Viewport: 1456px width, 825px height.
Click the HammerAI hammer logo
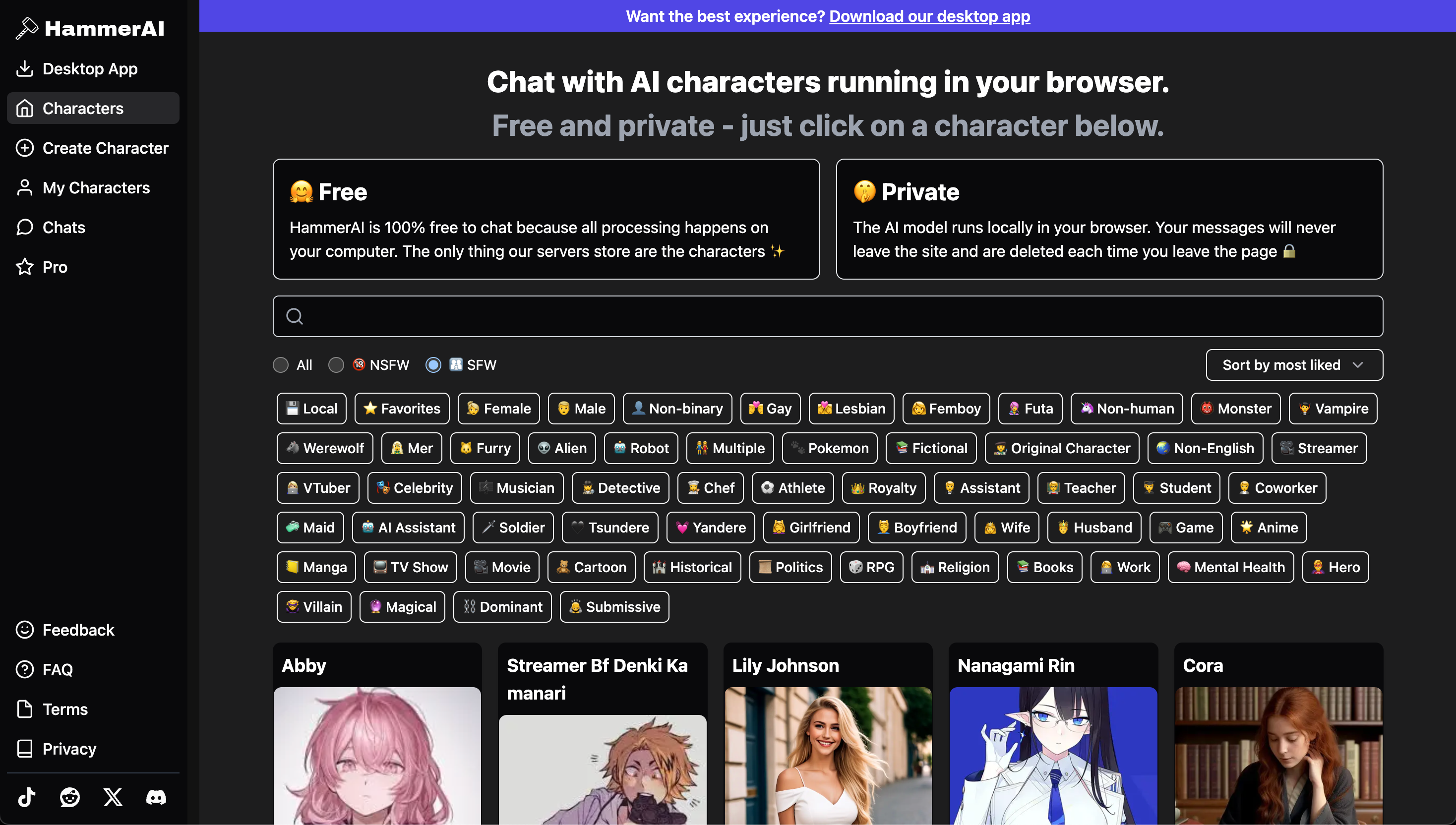(x=26, y=28)
